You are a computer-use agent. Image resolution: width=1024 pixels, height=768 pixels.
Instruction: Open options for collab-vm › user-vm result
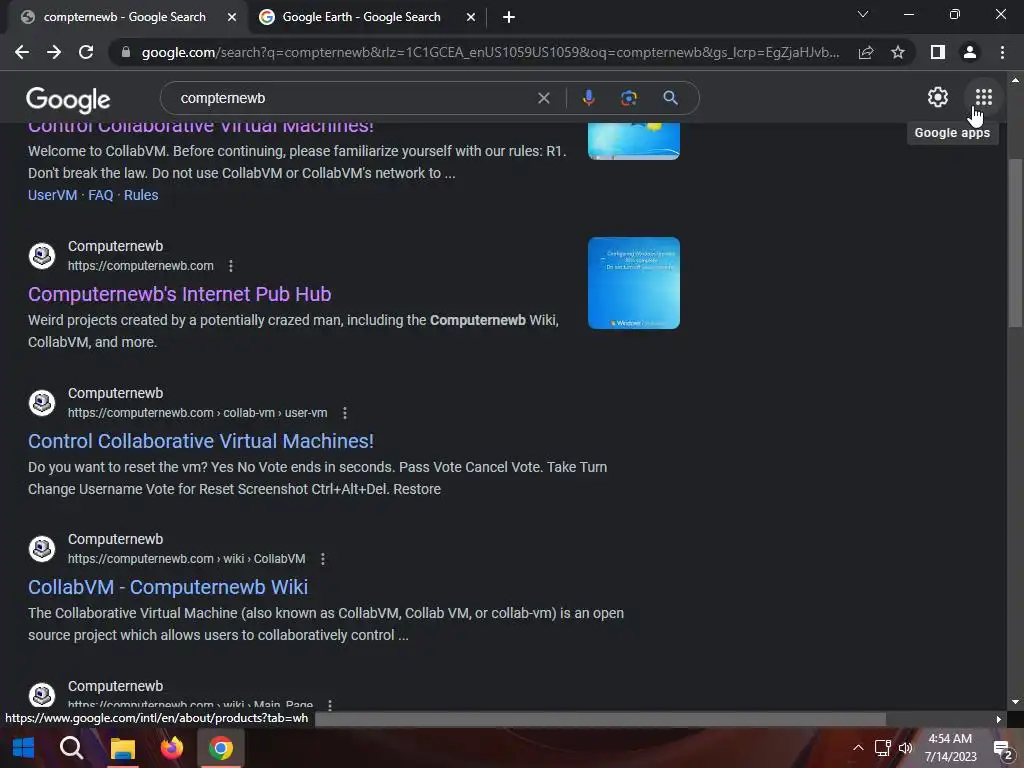345,413
